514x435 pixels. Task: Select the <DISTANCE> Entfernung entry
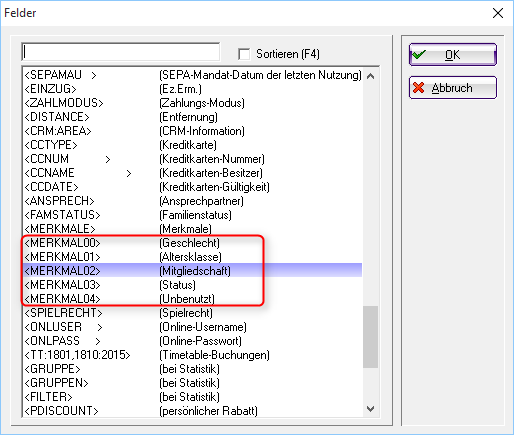pos(193,117)
